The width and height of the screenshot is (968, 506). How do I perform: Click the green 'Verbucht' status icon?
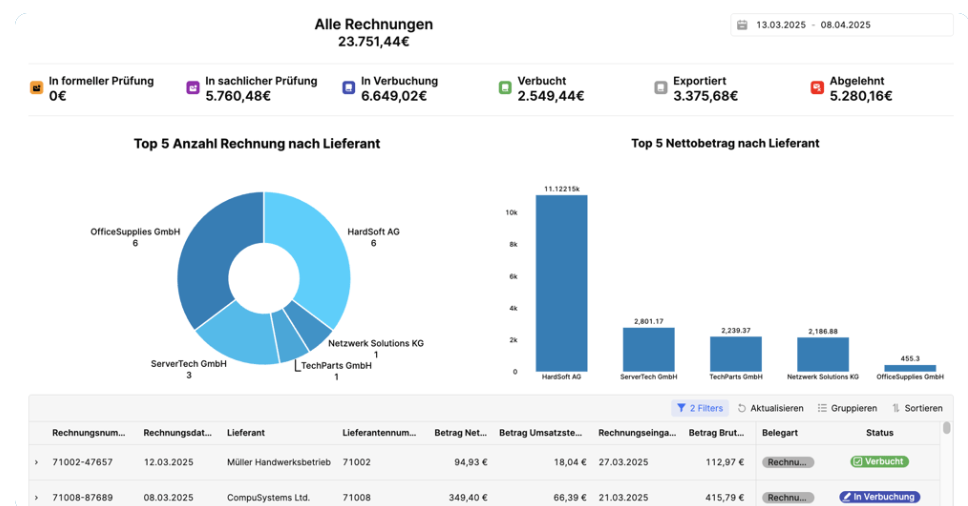505,88
